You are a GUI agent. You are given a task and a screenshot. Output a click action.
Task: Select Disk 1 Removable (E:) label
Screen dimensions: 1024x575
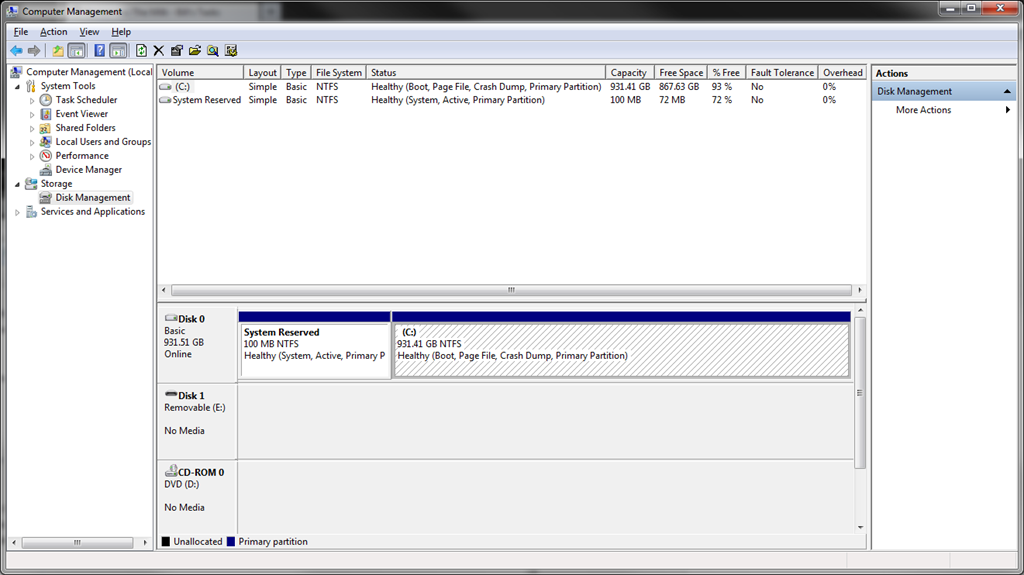[x=197, y=421]
